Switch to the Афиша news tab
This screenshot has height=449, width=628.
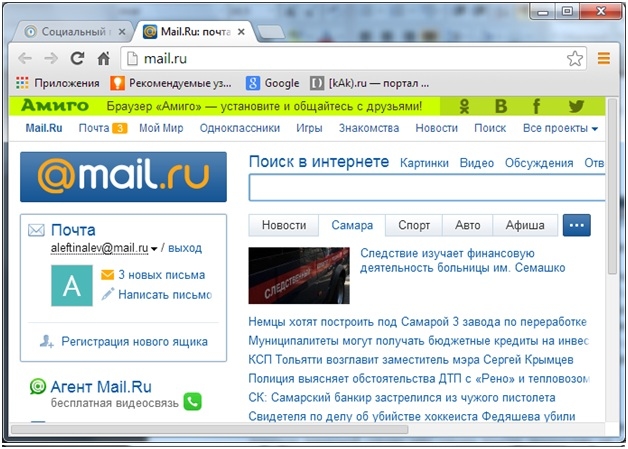[525, 225]
